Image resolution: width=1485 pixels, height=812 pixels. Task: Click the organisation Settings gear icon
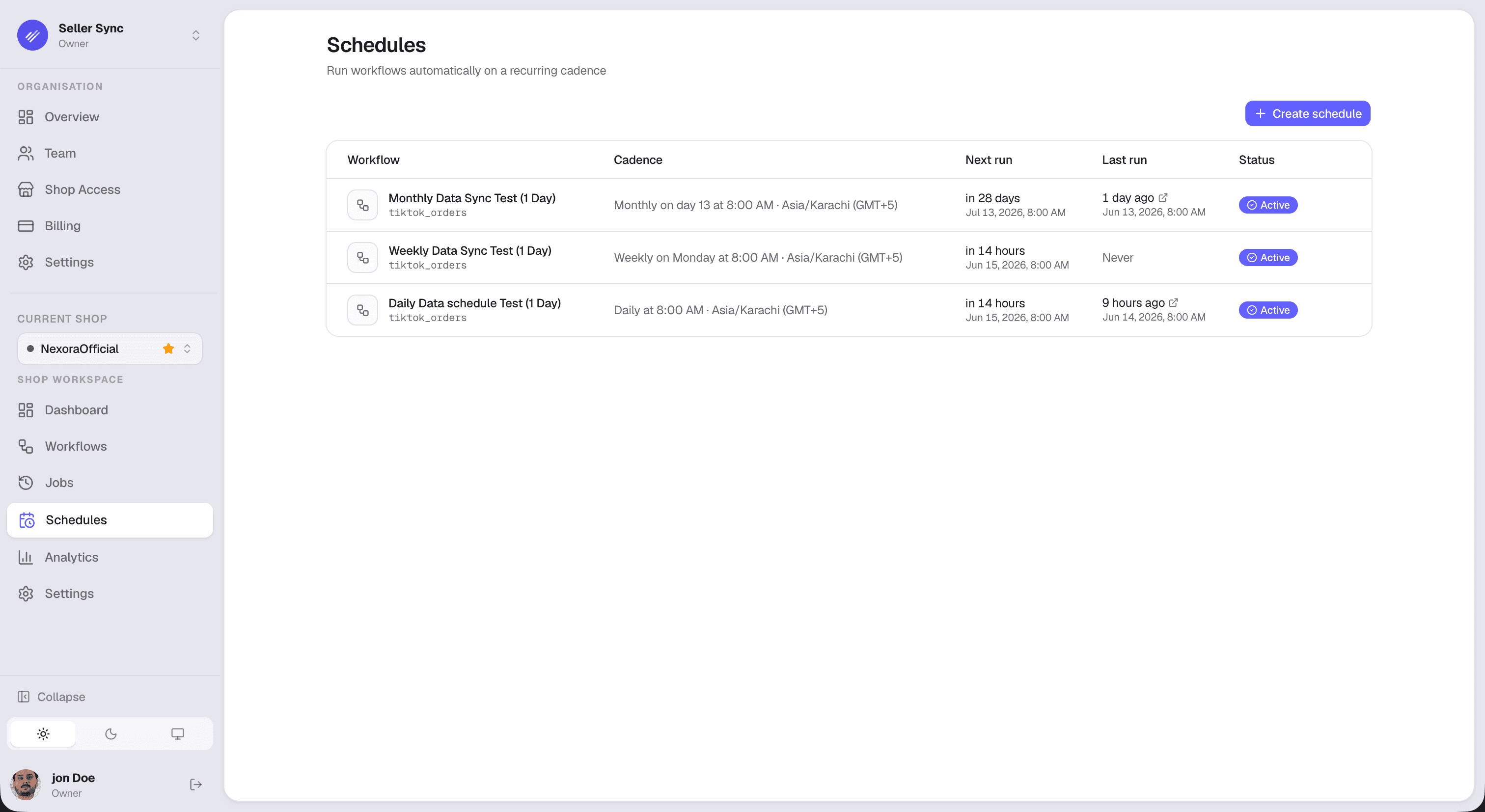[26, 262]
